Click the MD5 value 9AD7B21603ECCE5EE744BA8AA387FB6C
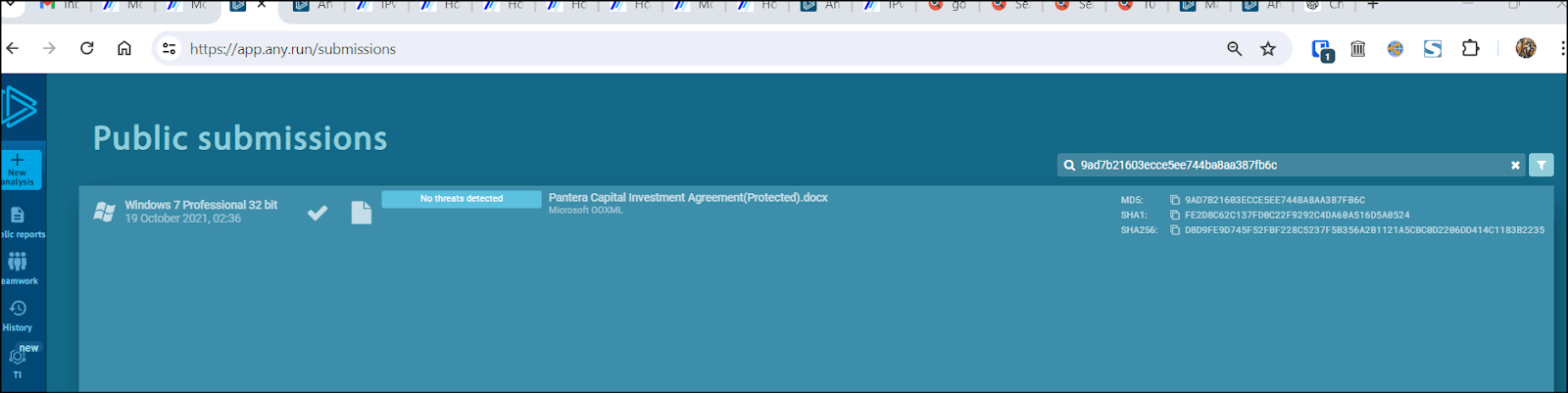 point(1275,200)
